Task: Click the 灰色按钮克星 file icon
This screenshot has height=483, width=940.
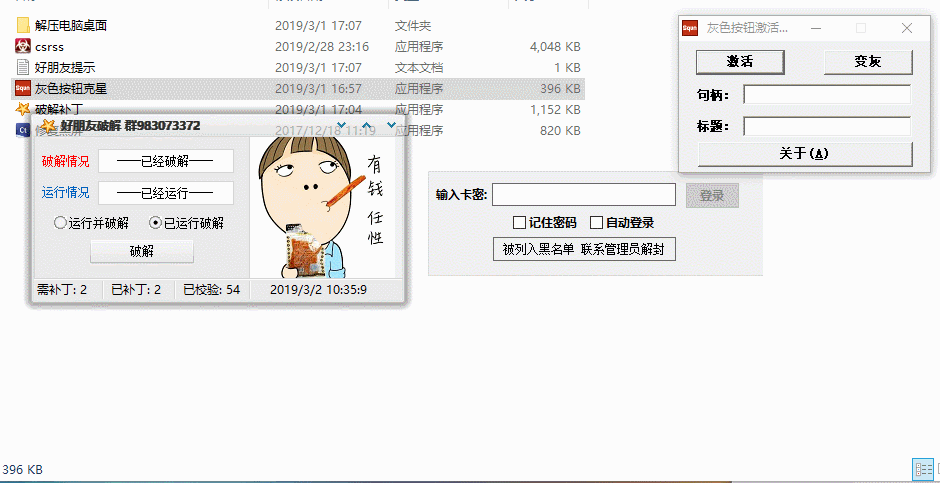Action: pyautogui.click(x=23, y=89)
